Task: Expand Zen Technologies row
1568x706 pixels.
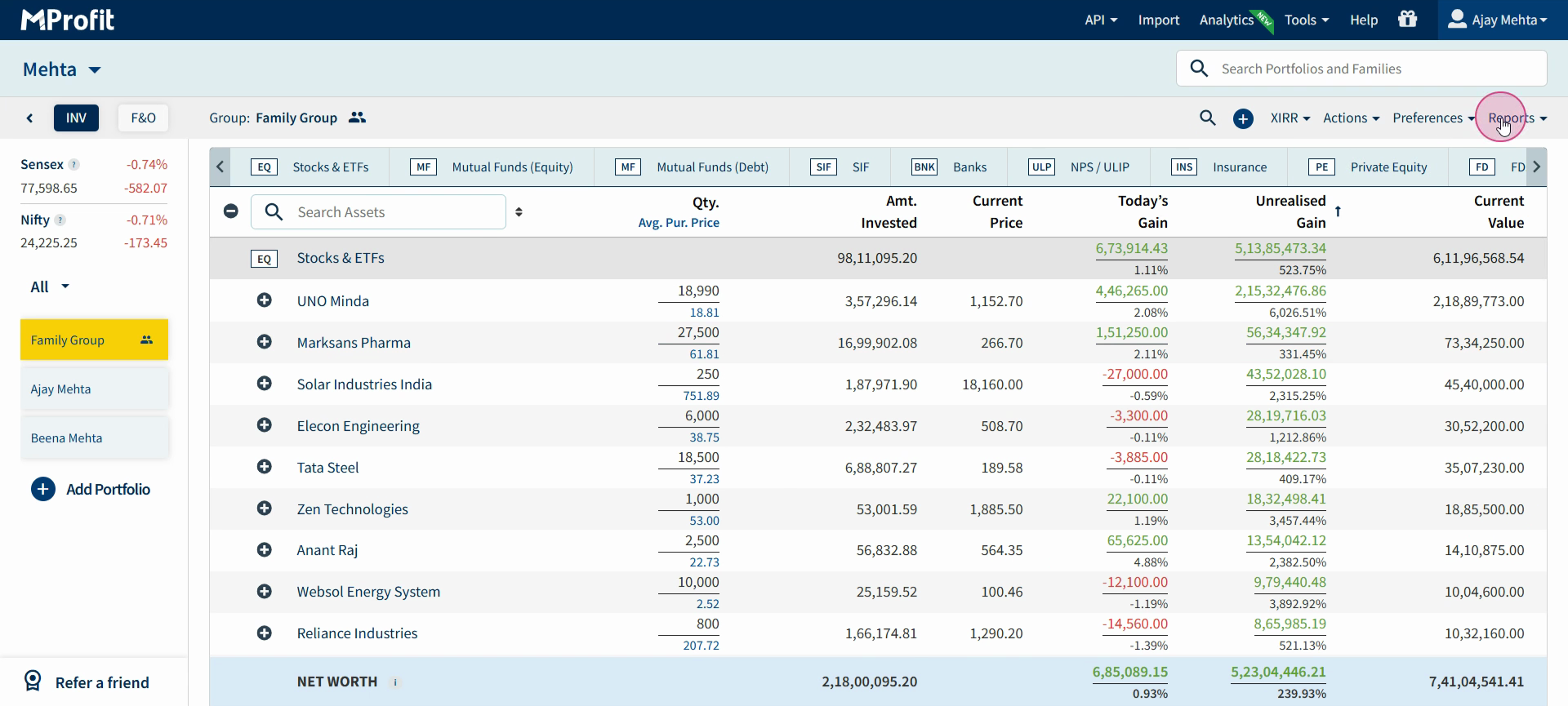Action: click(x=264, y=508)
